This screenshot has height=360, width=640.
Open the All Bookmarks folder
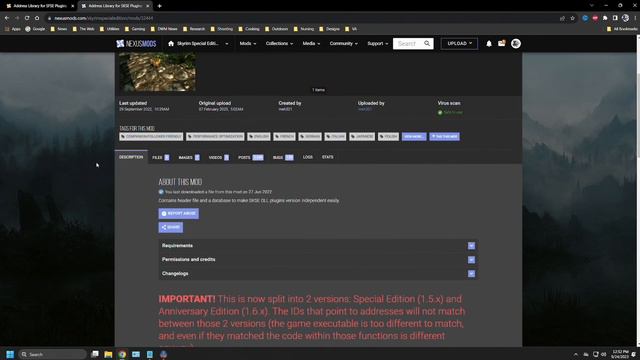pyautogui.click(x=622, y=29)
